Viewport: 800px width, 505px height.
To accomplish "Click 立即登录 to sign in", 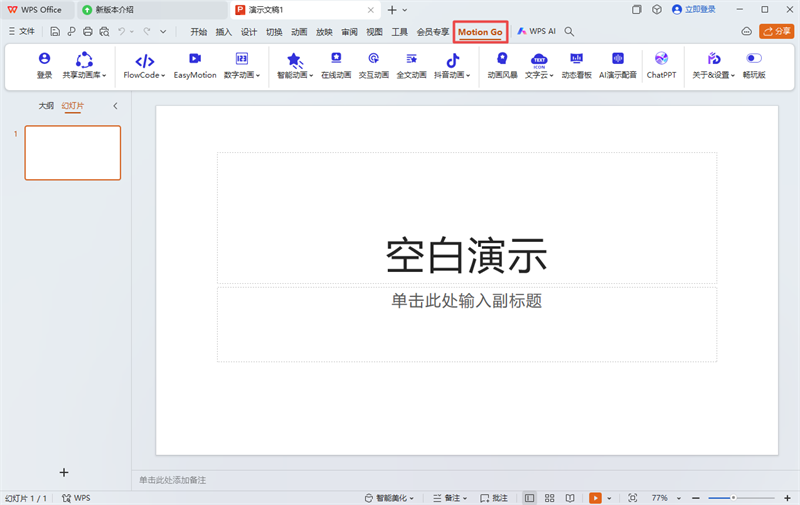I will (693, 9).
